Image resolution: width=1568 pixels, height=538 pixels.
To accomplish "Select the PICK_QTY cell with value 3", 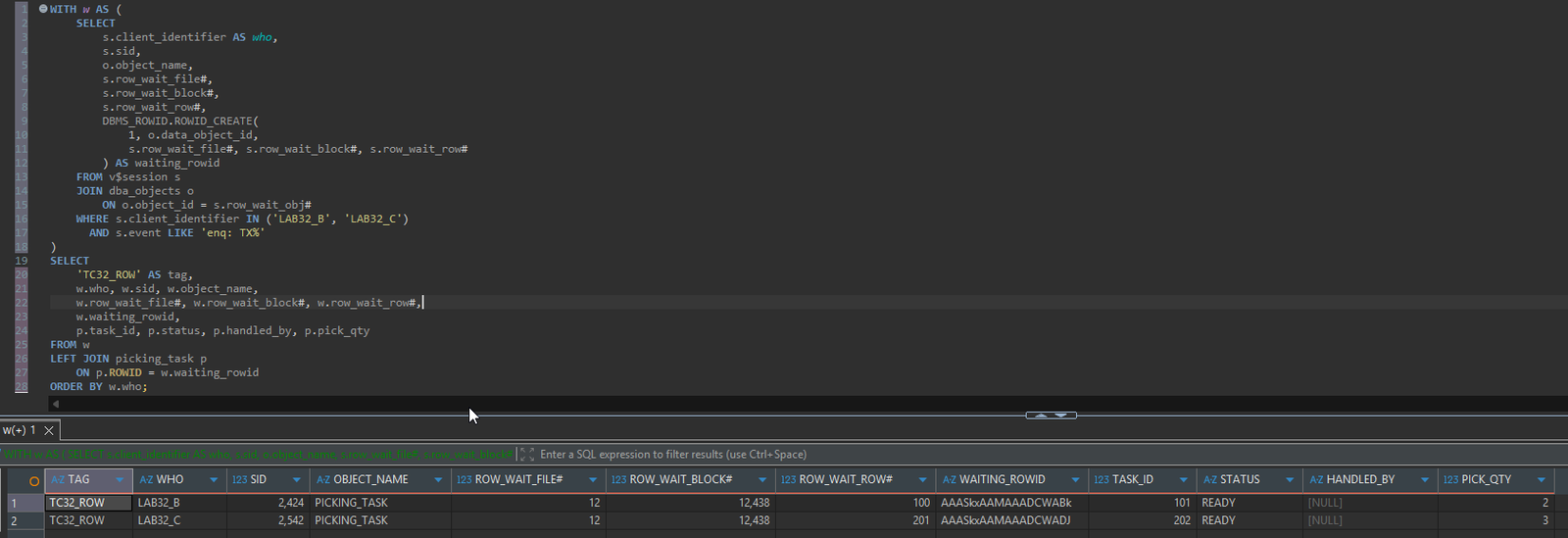I will [x=1496, y=520].
